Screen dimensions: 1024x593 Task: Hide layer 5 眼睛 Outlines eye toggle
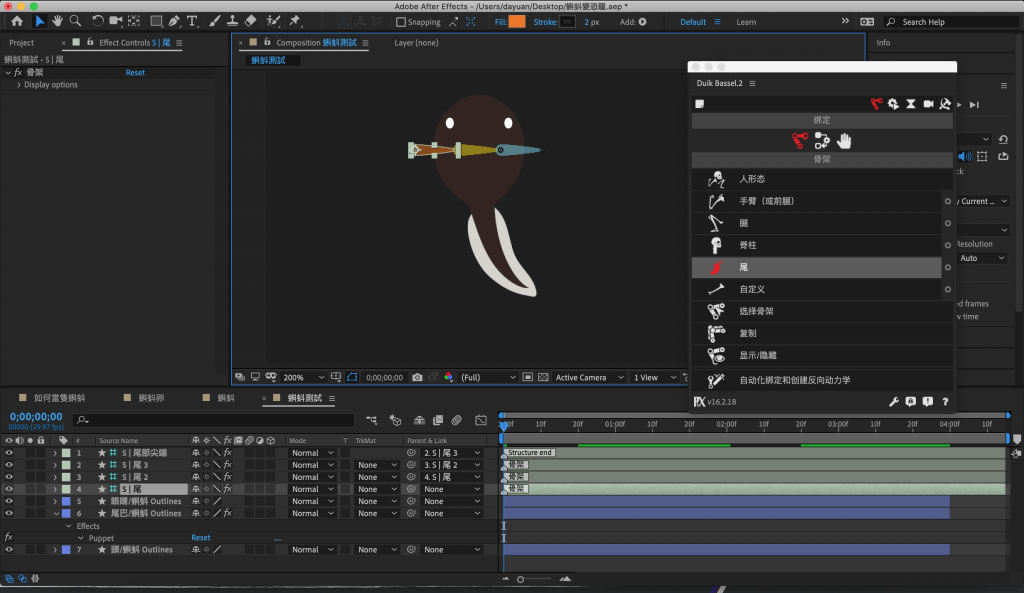tap(9, 501)
